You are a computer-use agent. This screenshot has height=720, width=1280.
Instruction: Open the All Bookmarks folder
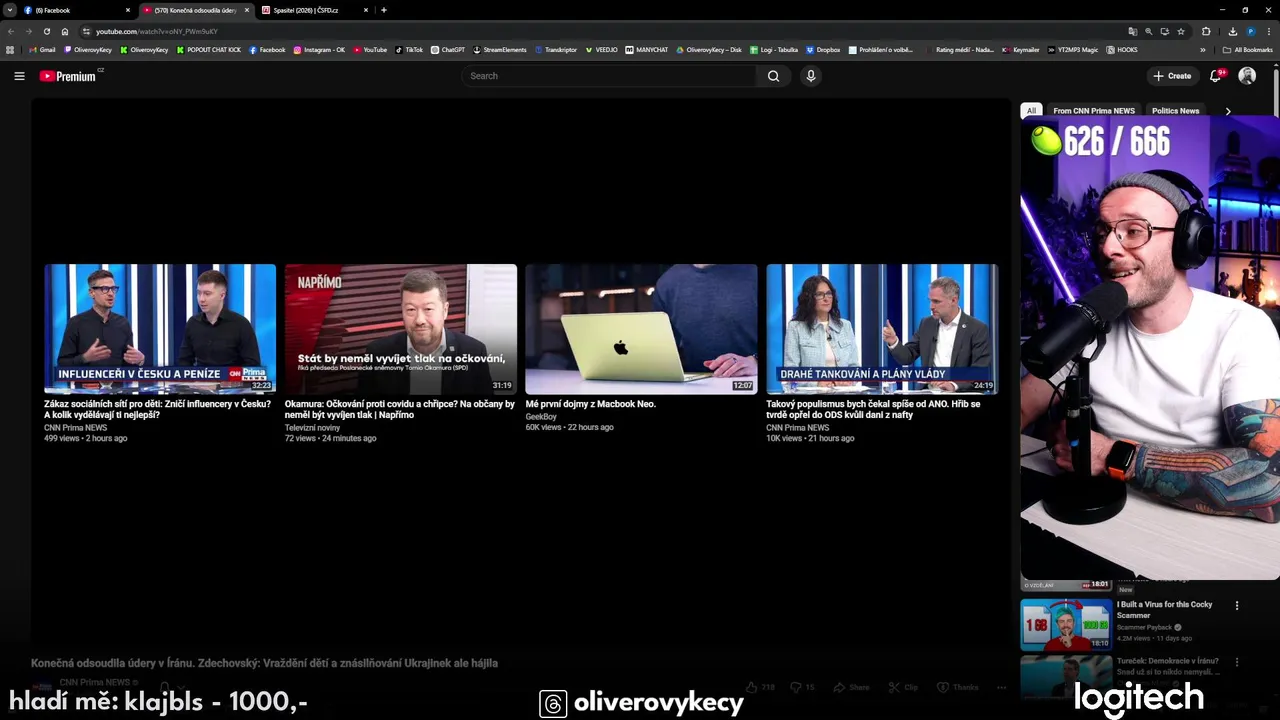[x=1248, y=50]
